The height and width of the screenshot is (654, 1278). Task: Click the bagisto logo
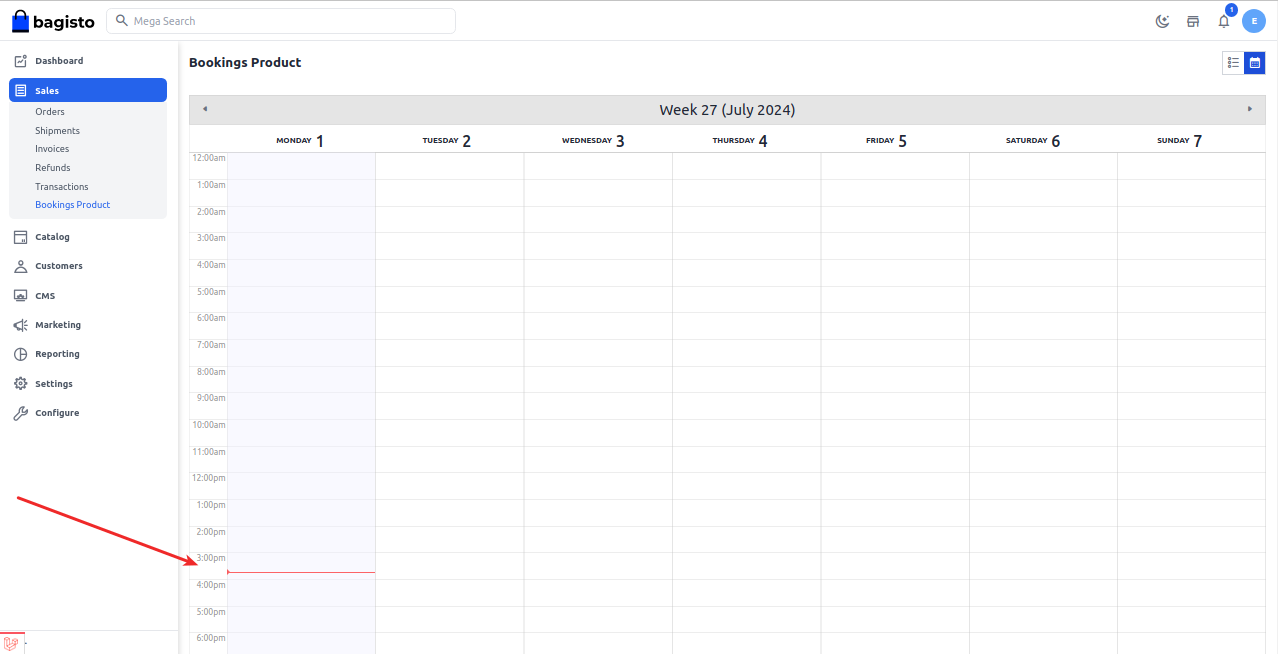click(x=53, y=21)
